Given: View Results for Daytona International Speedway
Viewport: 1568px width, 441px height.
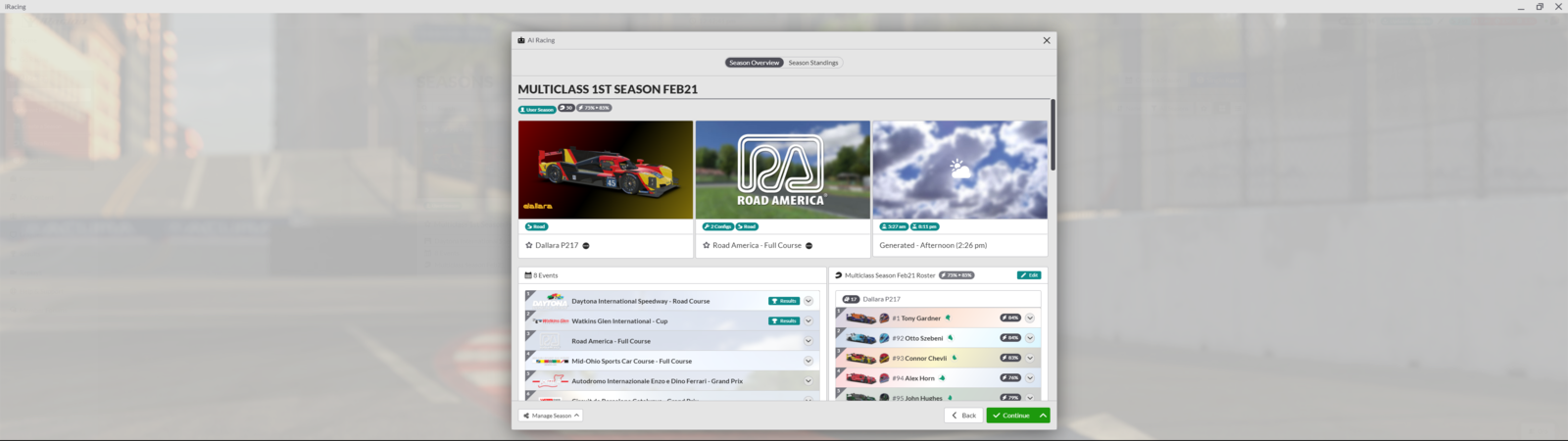Looking at the screenshot, I should [784, 301].
